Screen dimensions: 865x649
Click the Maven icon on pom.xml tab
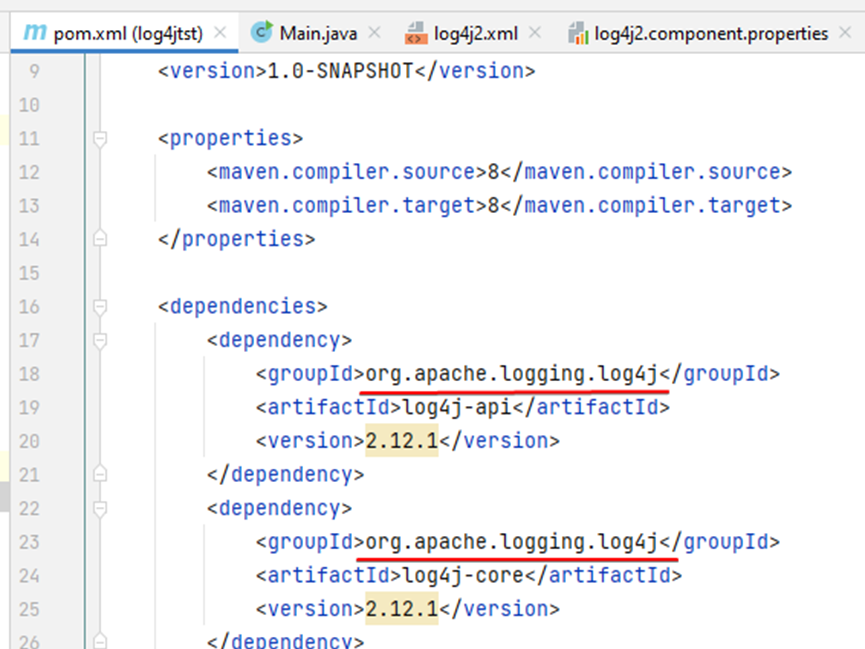pyautogui.click(x=35, y=32)
